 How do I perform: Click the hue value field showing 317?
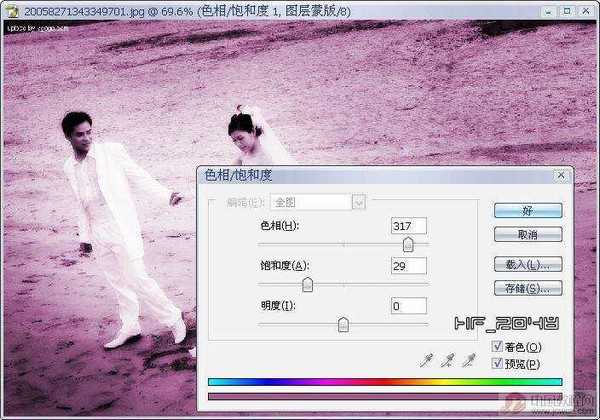tap(409, 226)
